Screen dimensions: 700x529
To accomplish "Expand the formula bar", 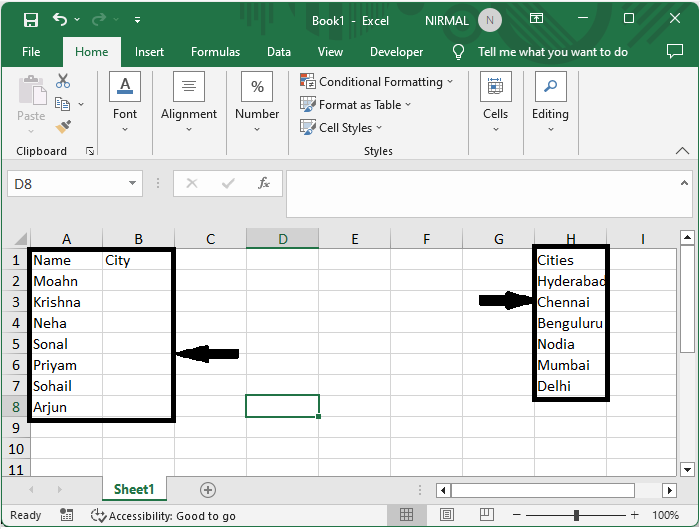I will 684,183.
